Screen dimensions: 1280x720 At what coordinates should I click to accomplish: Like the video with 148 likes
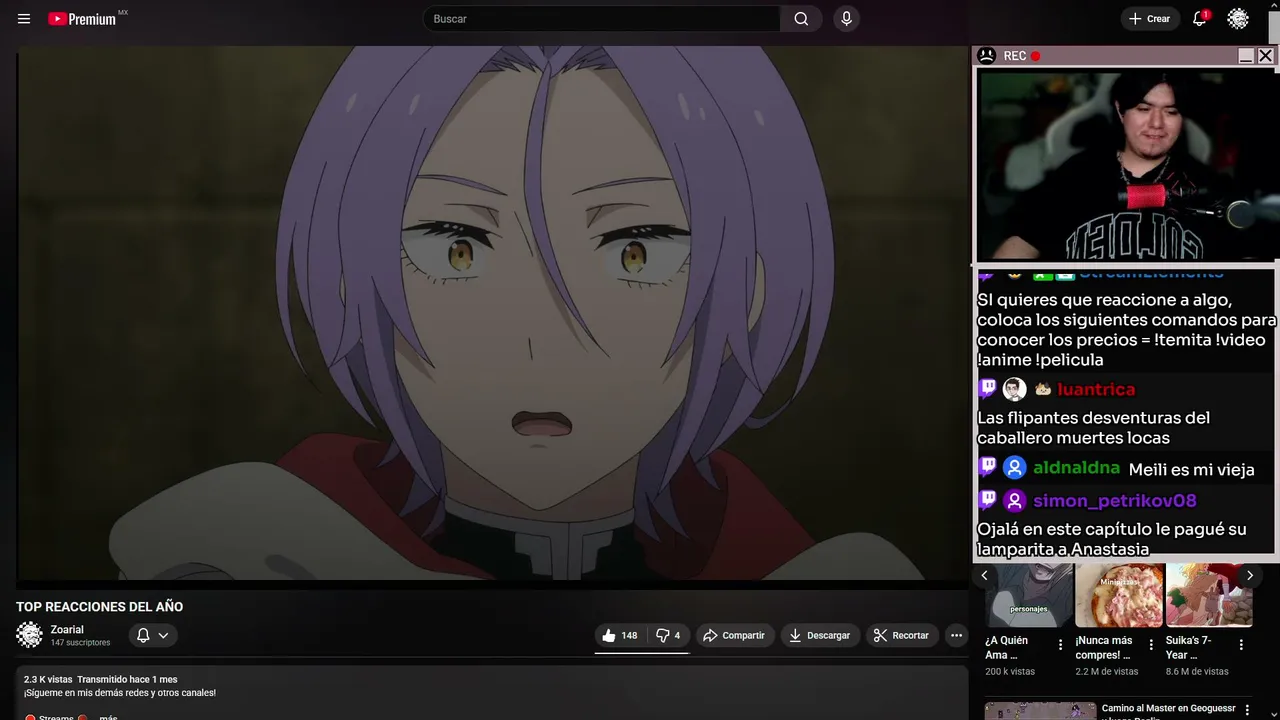620,635
